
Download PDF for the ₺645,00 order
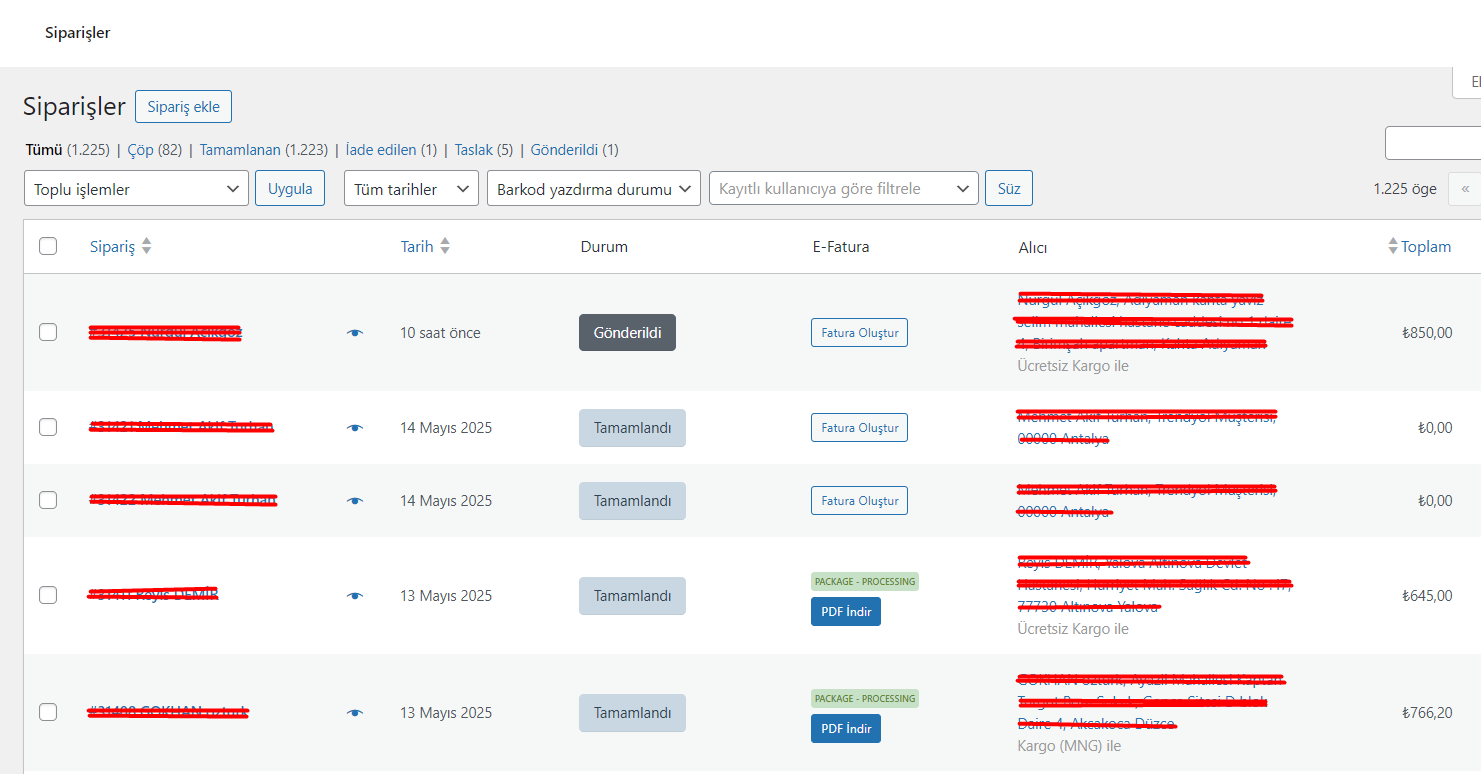[x=845, y=612]
